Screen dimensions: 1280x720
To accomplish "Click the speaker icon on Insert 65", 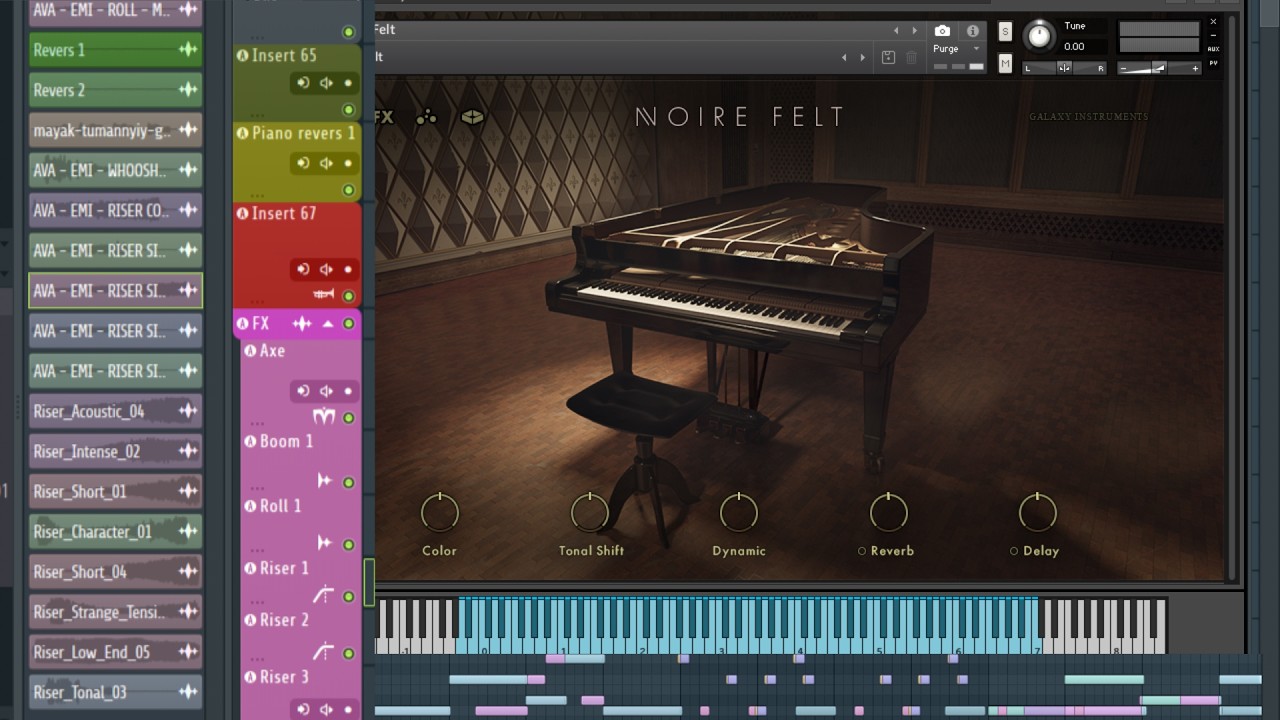I will 326,83.
